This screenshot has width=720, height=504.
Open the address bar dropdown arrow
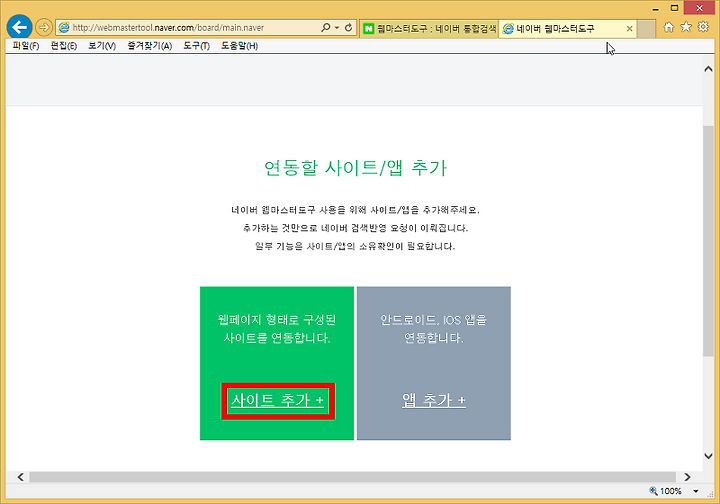pos(337,28)
